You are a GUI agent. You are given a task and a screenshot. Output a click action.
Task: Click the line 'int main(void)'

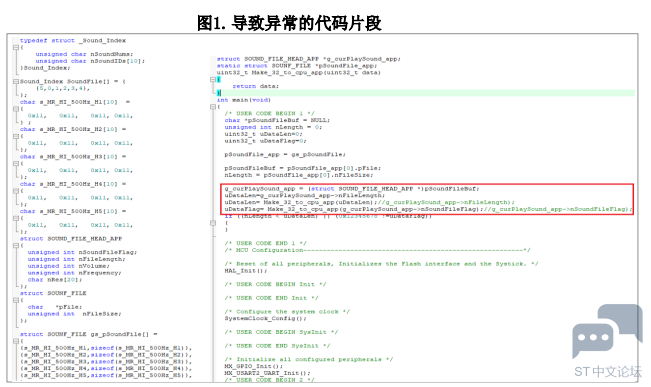[244, 100]
